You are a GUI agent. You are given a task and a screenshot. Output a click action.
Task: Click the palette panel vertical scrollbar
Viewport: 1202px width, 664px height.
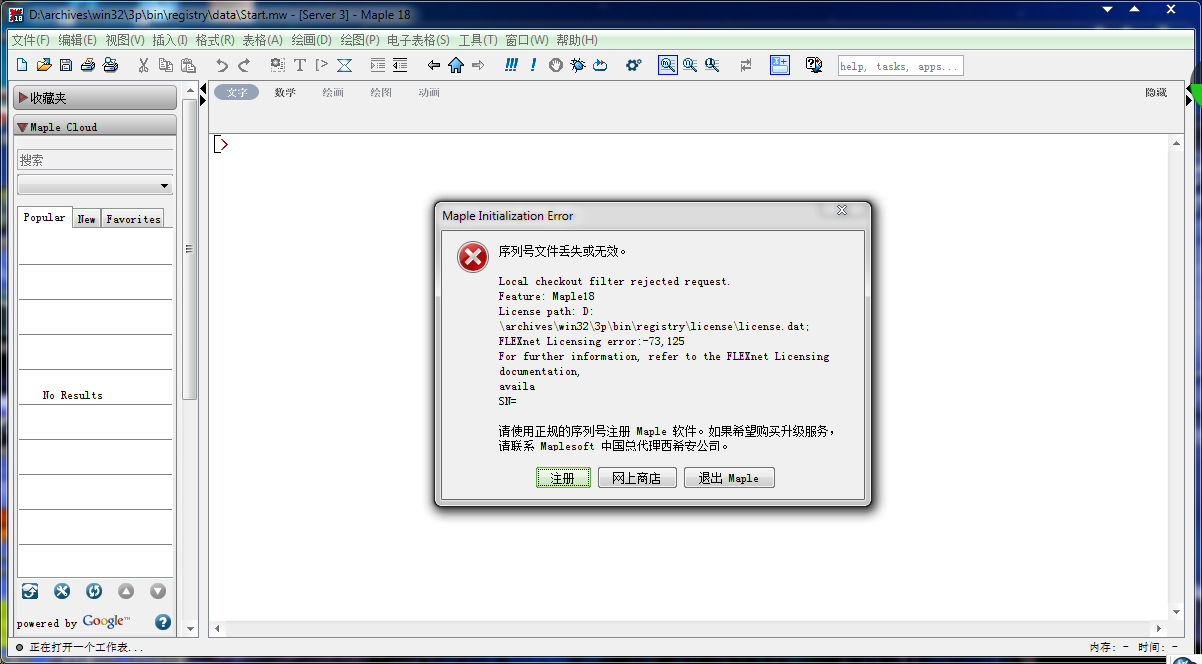click(x=189, y=249)
